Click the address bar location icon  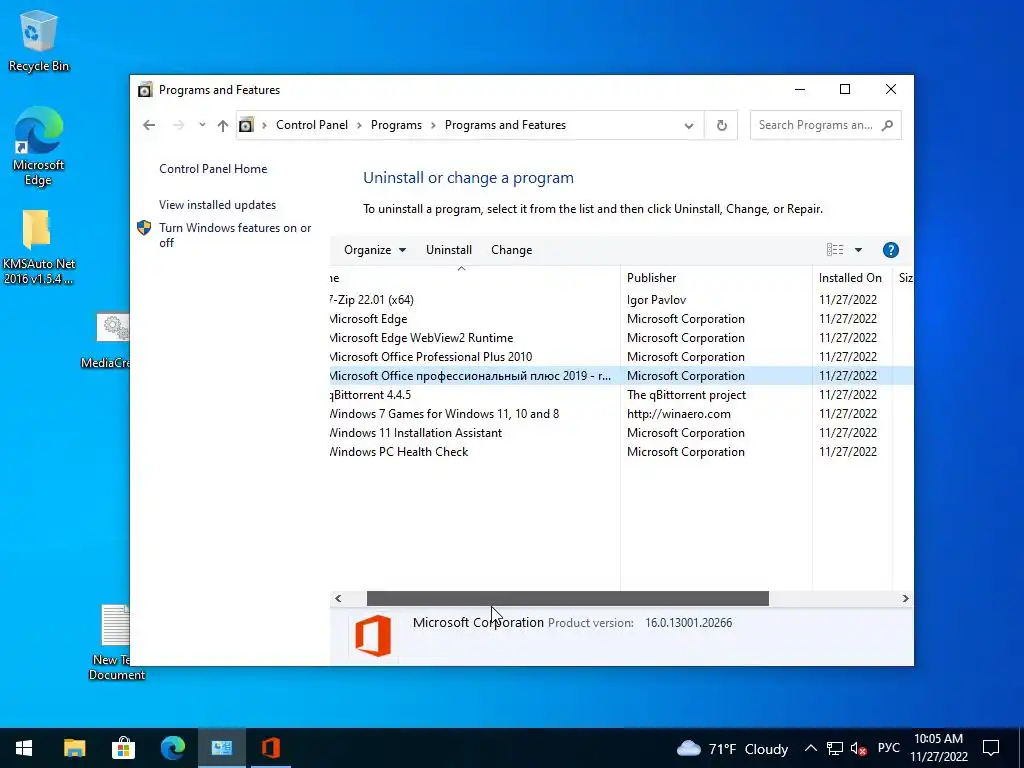(246, 125)
